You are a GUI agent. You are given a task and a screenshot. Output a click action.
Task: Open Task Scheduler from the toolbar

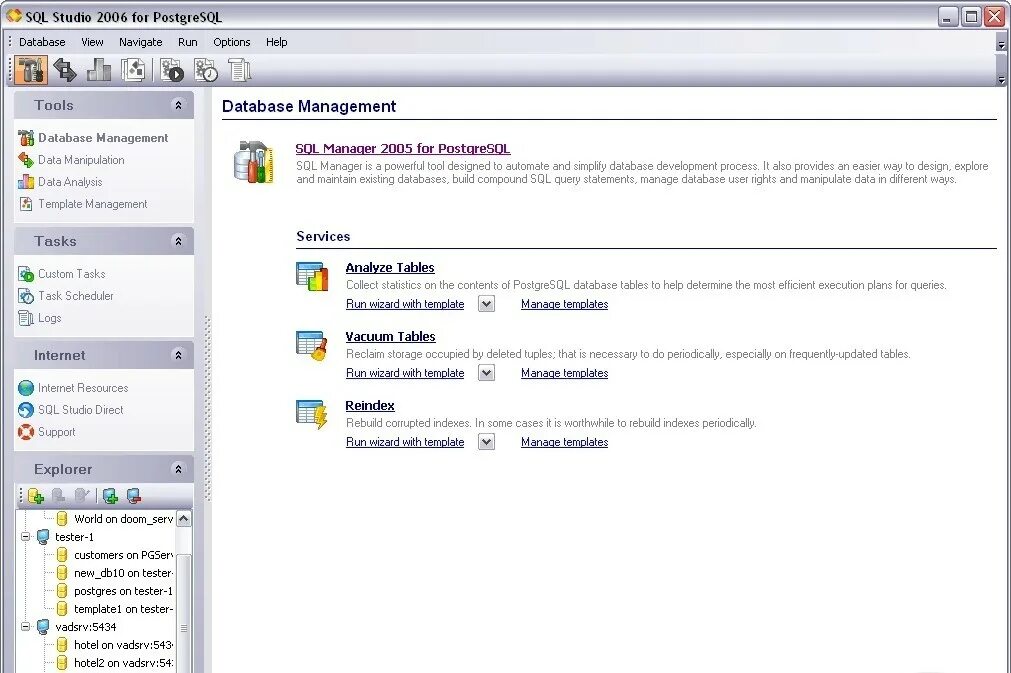(206, 70)
